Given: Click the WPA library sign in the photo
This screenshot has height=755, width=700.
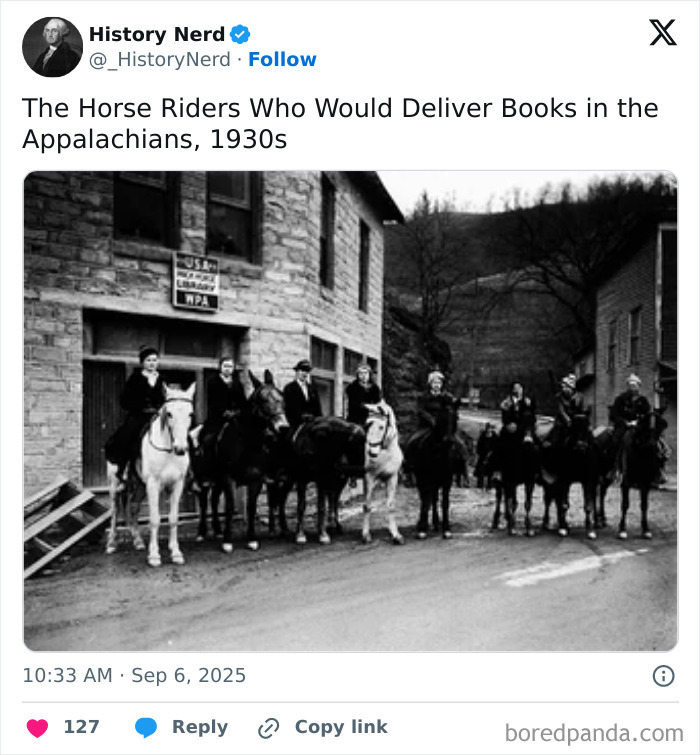Looking at the screenshot, I should click(195, 281).
